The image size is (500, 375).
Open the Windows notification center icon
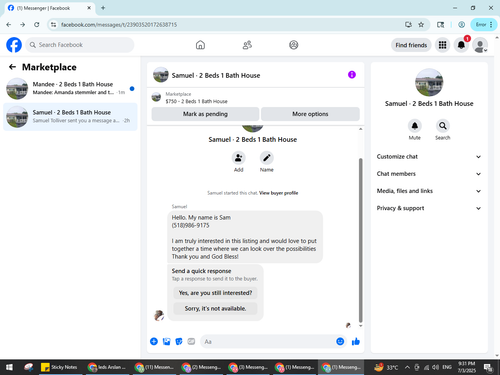[x=489, y=367]
